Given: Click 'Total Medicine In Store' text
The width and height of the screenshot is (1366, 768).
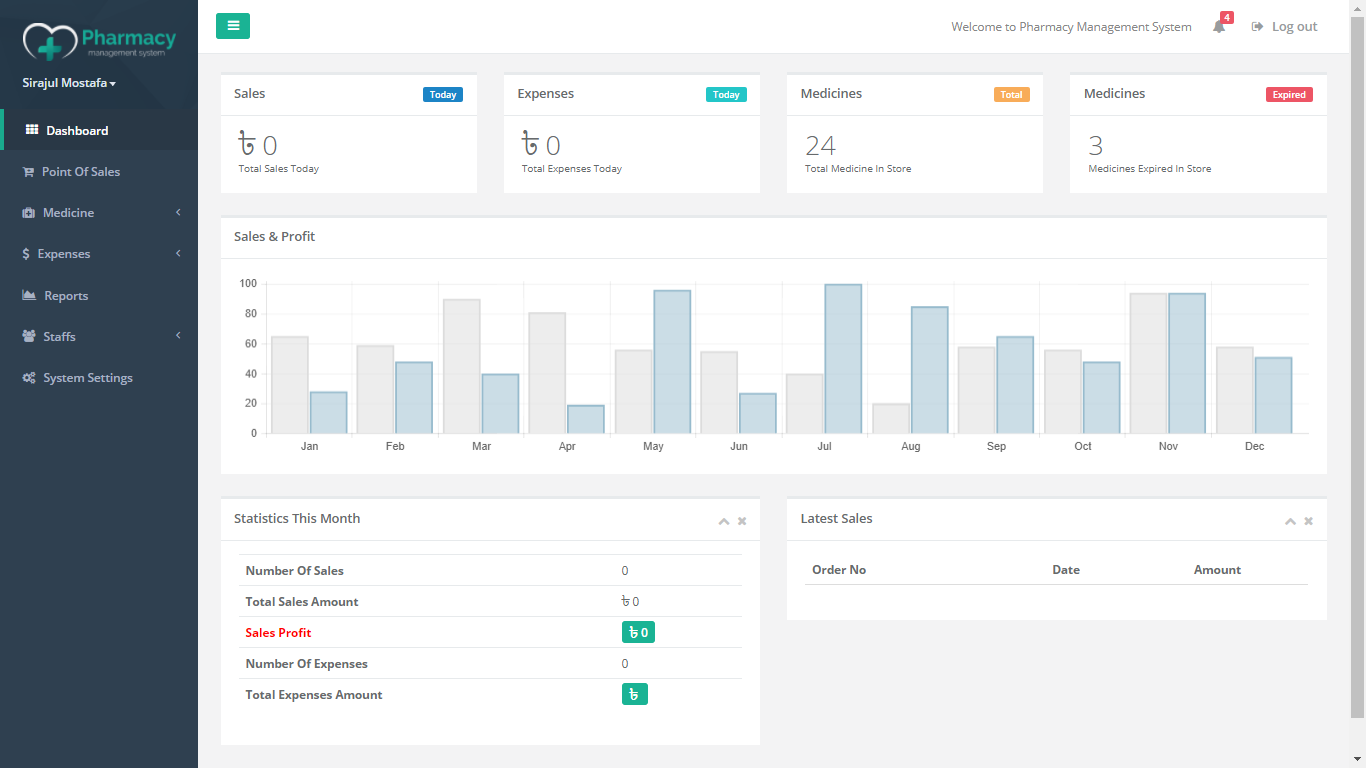Looking at the screenshot, I should [858, 169].
